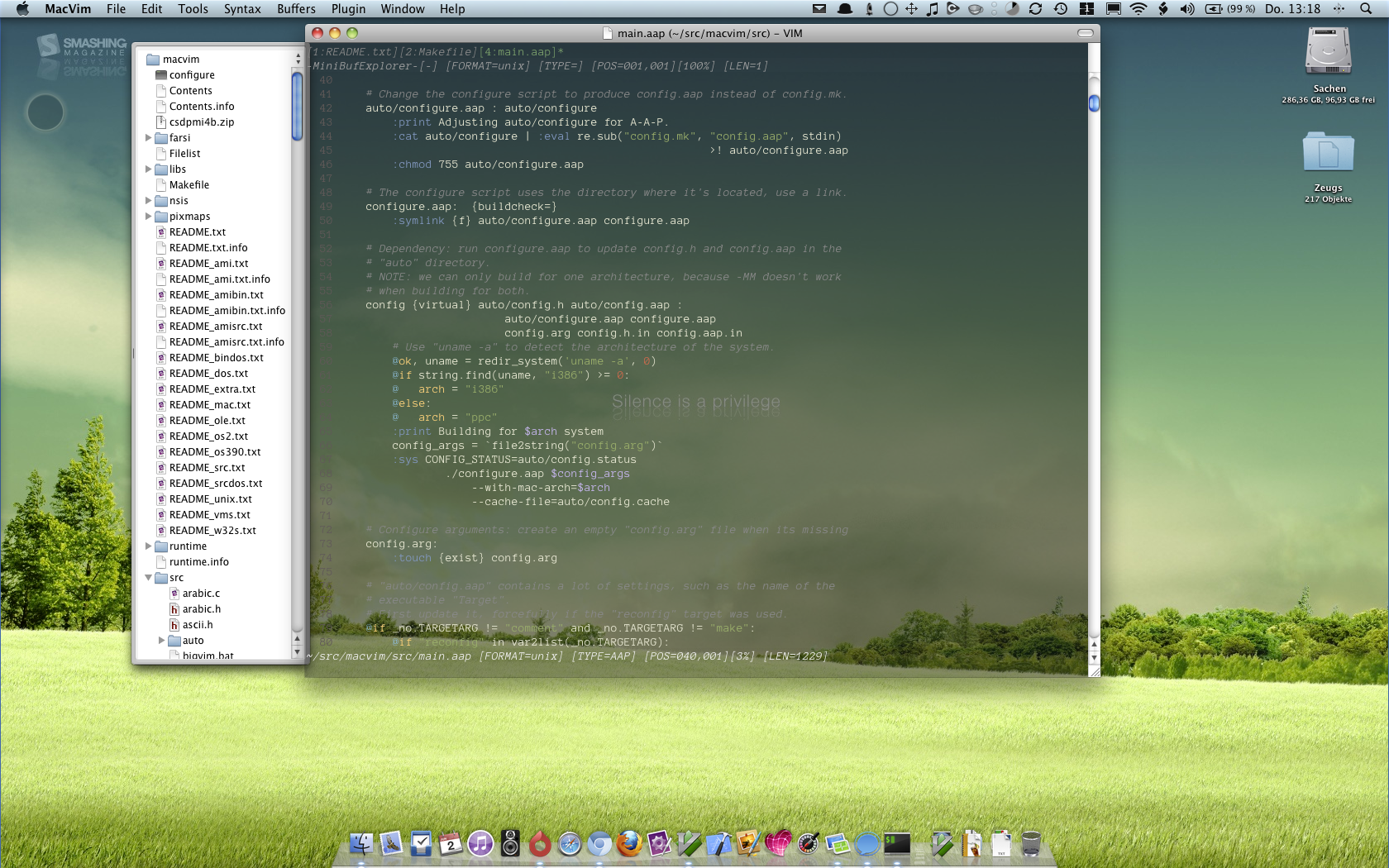Click the Wi-Fi status icon
Screen dimensions: 1389x868
click(x=1138, y=9)
